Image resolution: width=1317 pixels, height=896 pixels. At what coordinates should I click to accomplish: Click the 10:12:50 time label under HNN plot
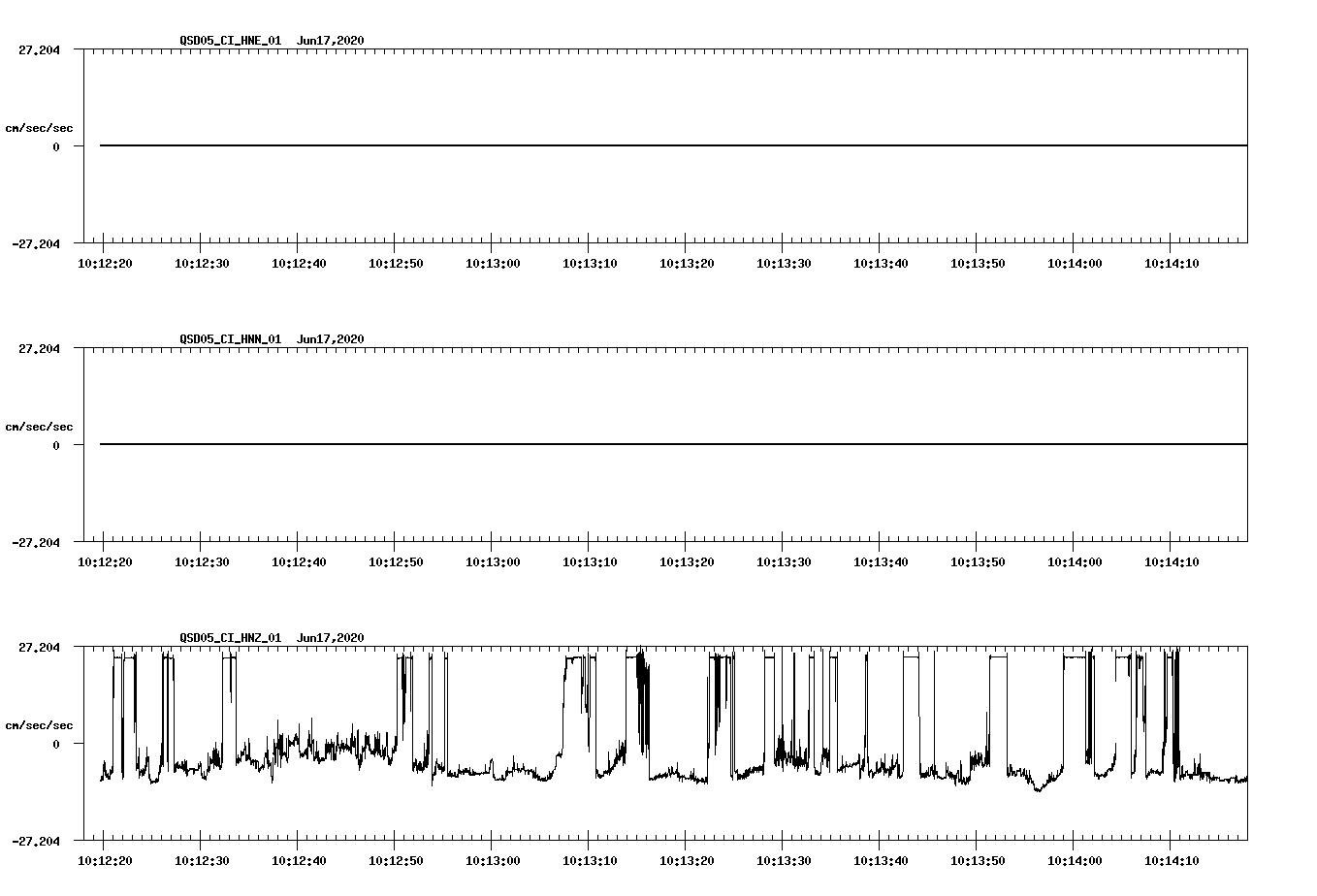coord(396,562)
